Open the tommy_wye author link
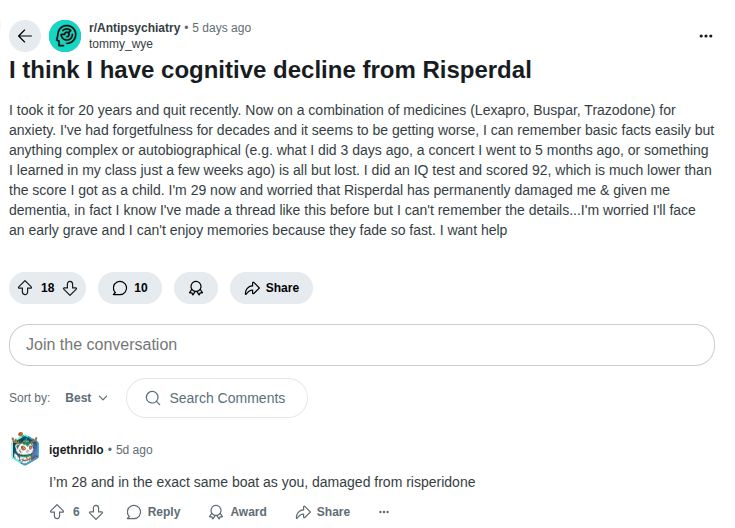Image resolution: width=735 pixels, height=528 pixels. point(120,44)
